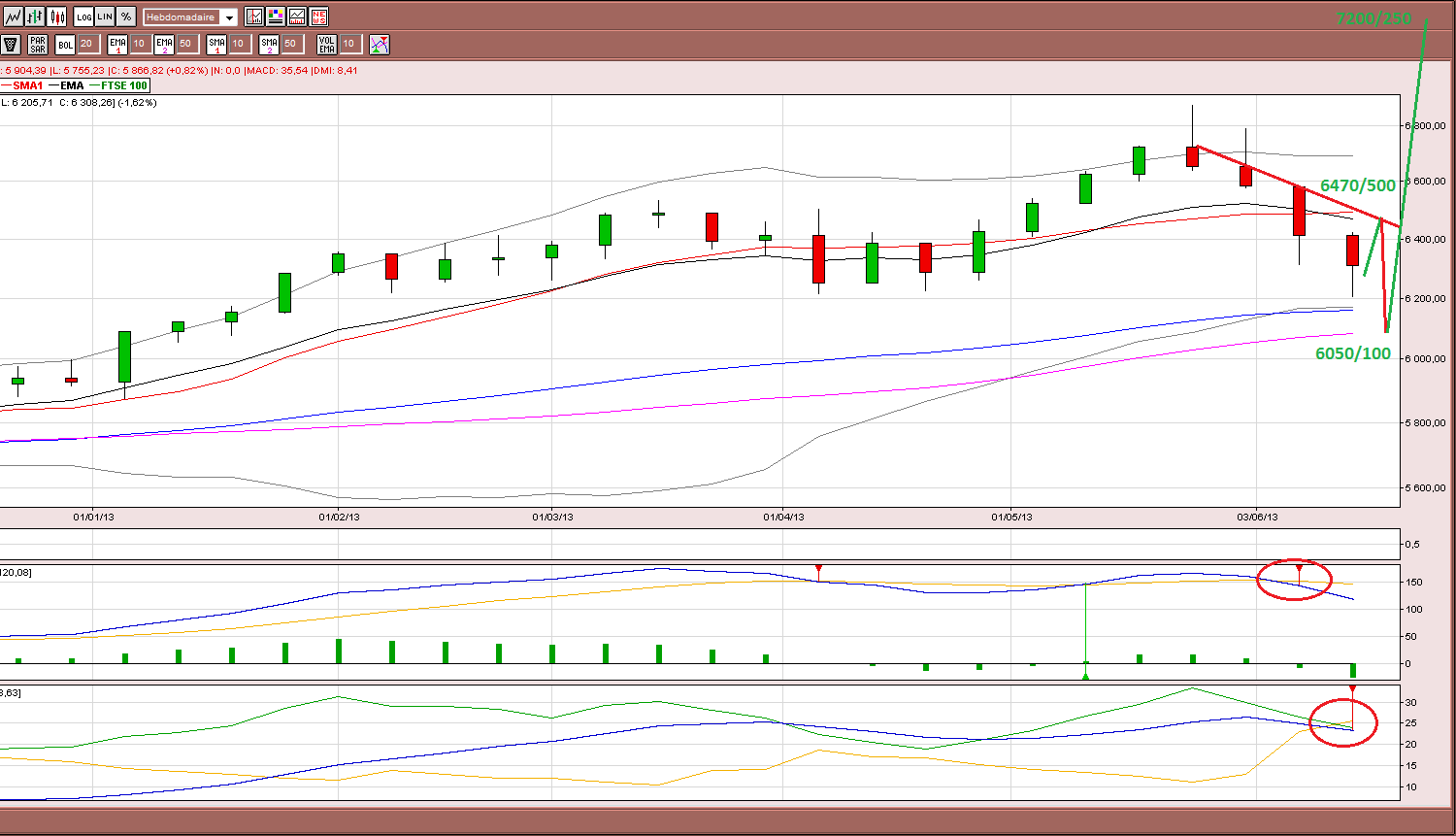The image size is (1456, 836).
Task: Edit the BOL period field showing 20
Action: pyautogui.click(x=87, y=44)
